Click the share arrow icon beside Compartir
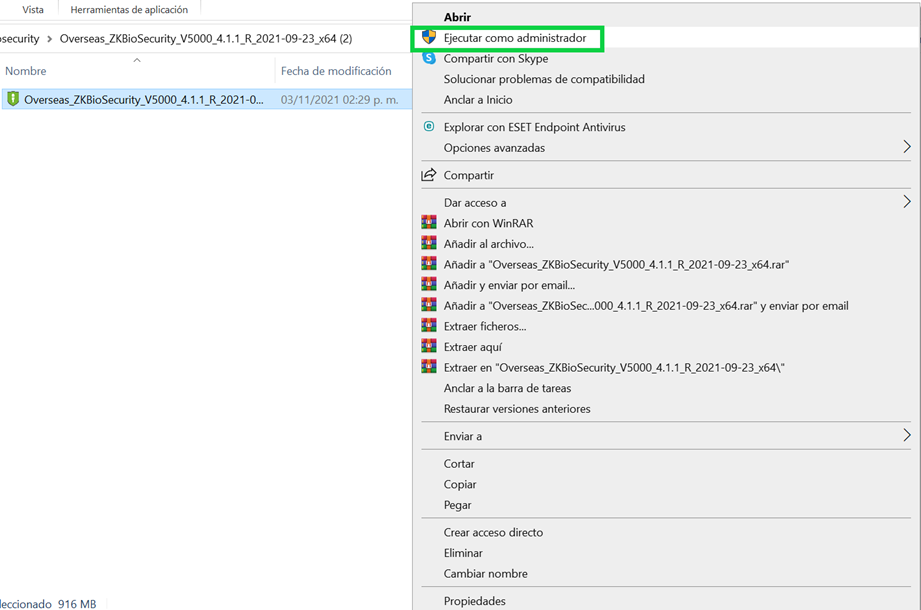 click(x=429, y=175)
